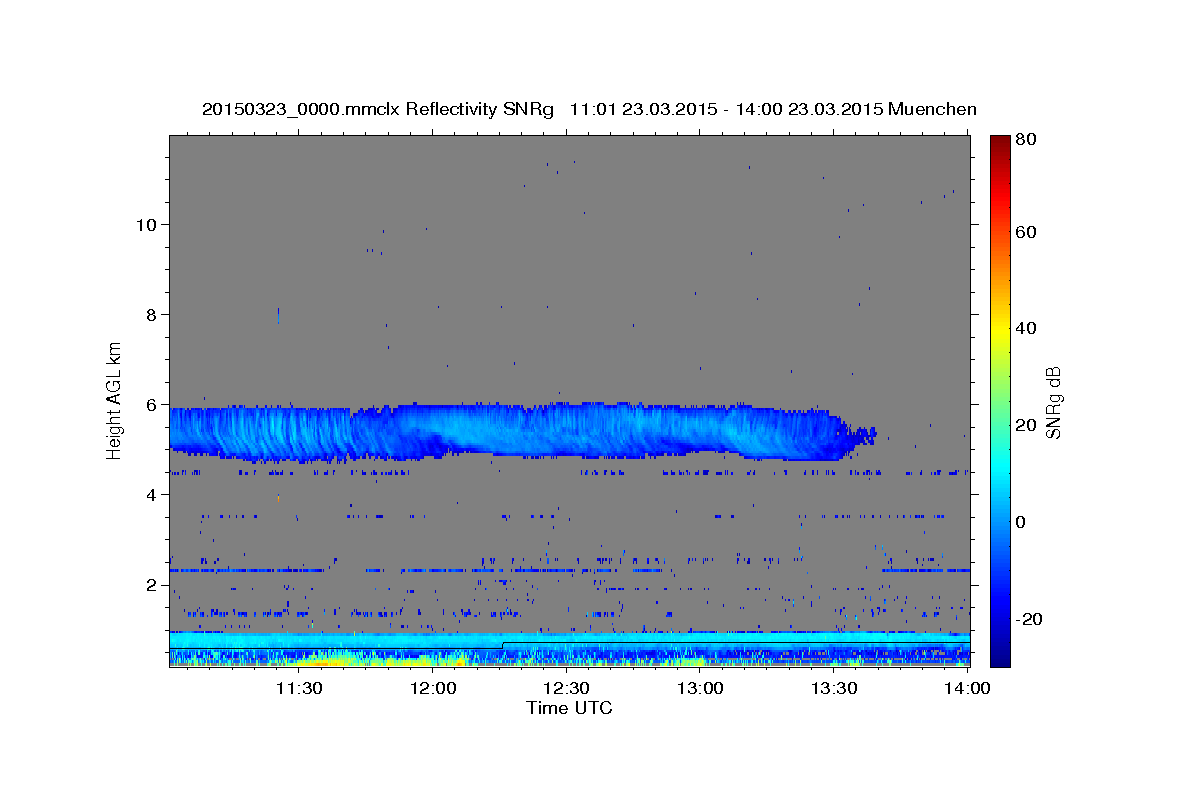Click the height tick label 10
Screen dimensions: 1200x800
pos(146,224)
